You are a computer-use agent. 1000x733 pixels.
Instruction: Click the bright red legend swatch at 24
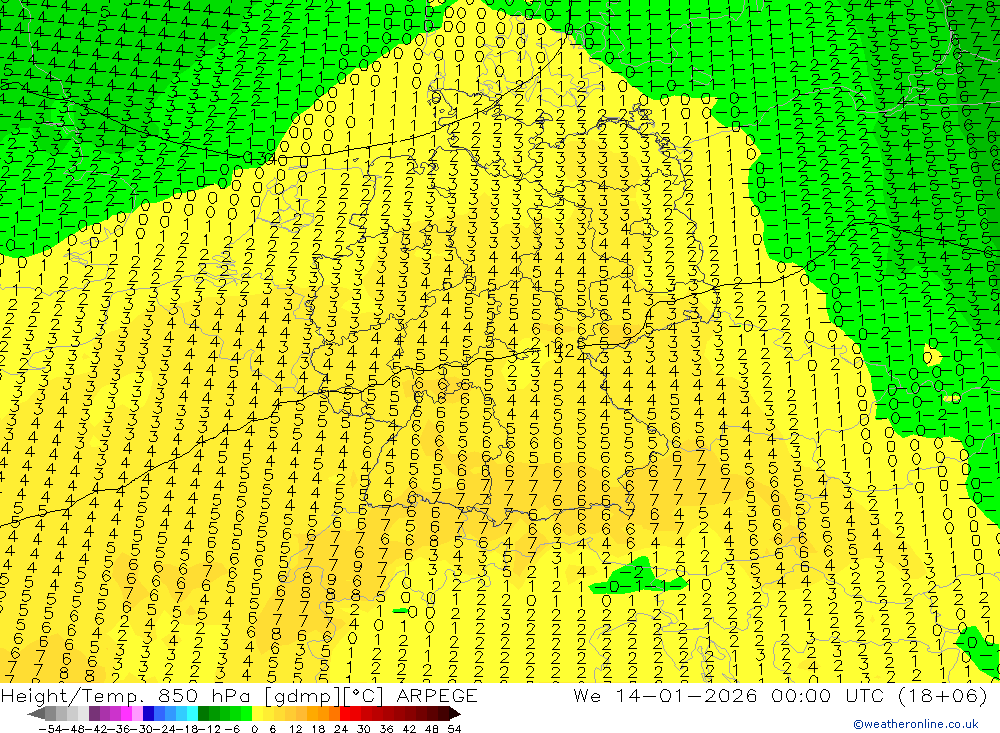(x=345, y=714)
